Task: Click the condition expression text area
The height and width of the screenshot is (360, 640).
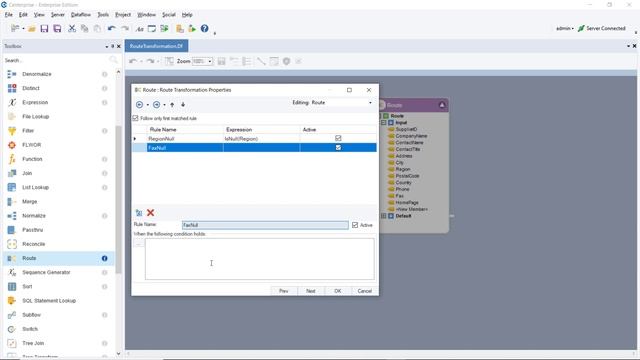Action: pyautogui.click(x=259, y=259)
